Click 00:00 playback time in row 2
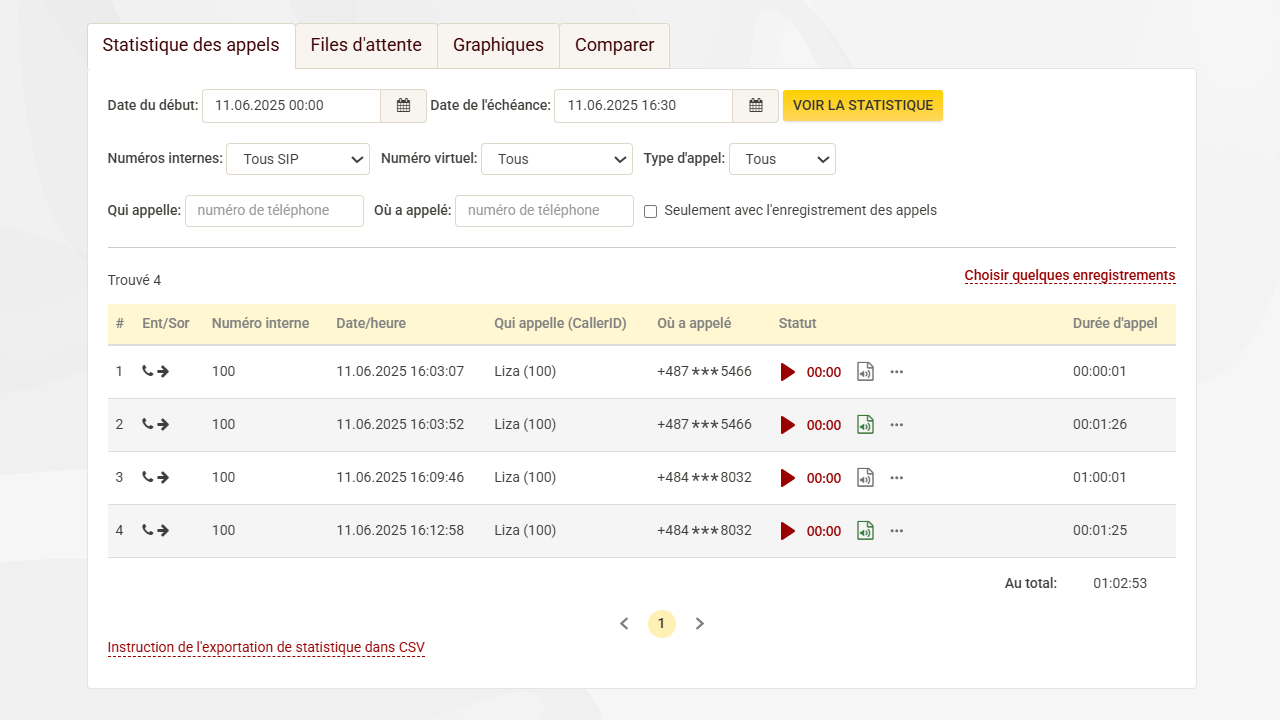 tap(824, 425)
